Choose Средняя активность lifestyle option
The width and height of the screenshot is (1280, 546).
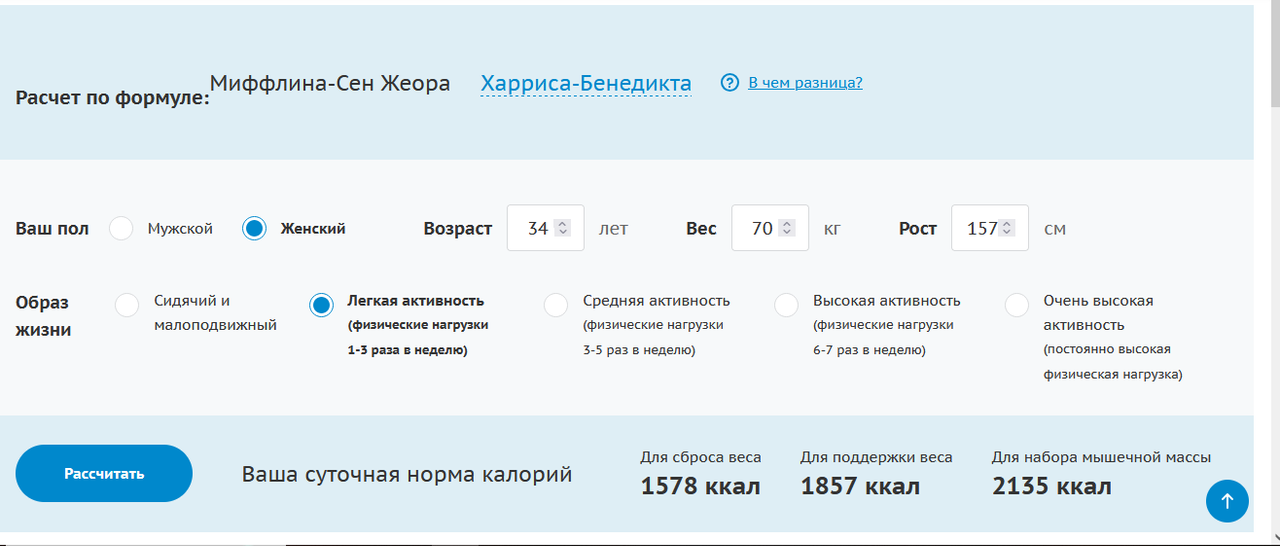[x=556, y=305]
